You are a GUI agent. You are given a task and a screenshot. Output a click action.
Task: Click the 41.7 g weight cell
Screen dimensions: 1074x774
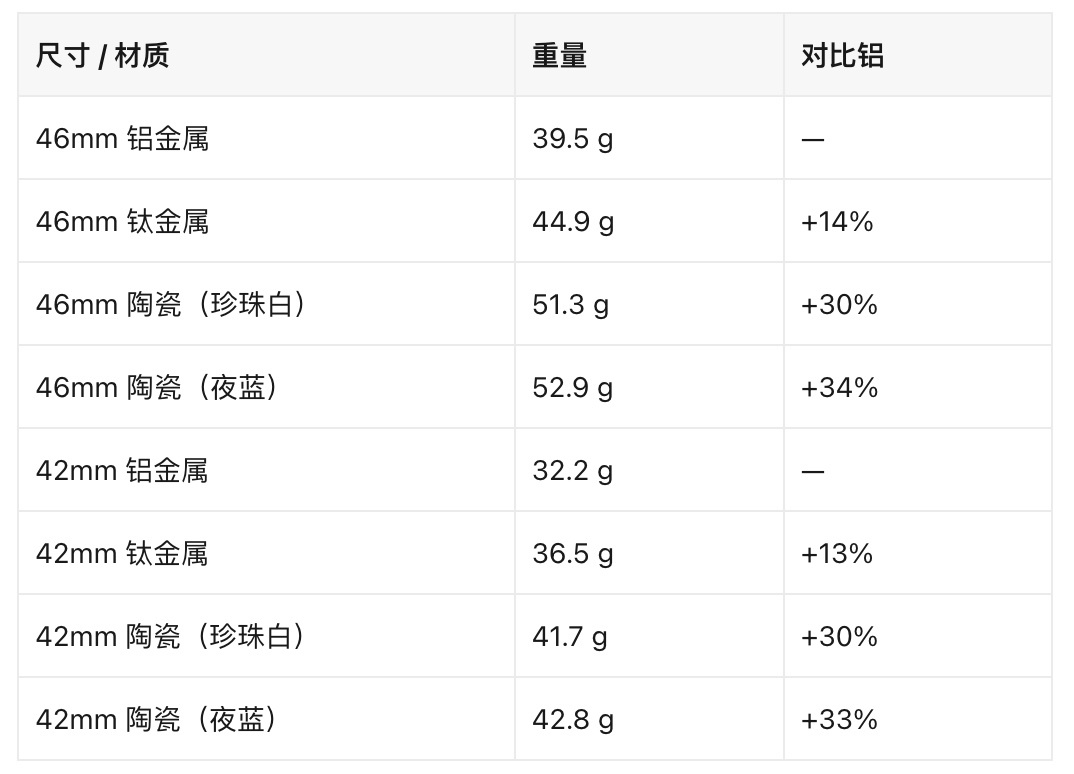570,636
